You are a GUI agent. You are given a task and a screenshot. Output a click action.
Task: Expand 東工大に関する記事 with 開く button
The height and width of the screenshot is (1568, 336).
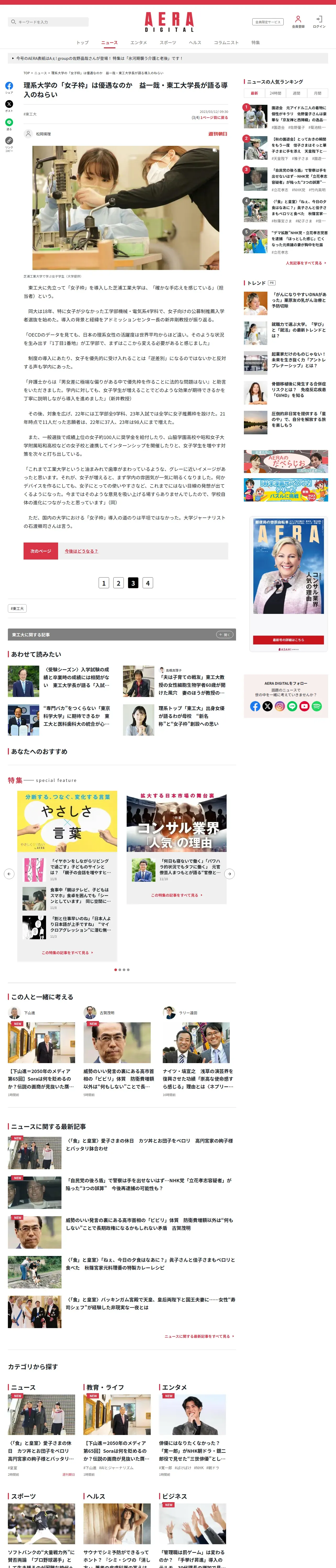[x=225, y=634]
